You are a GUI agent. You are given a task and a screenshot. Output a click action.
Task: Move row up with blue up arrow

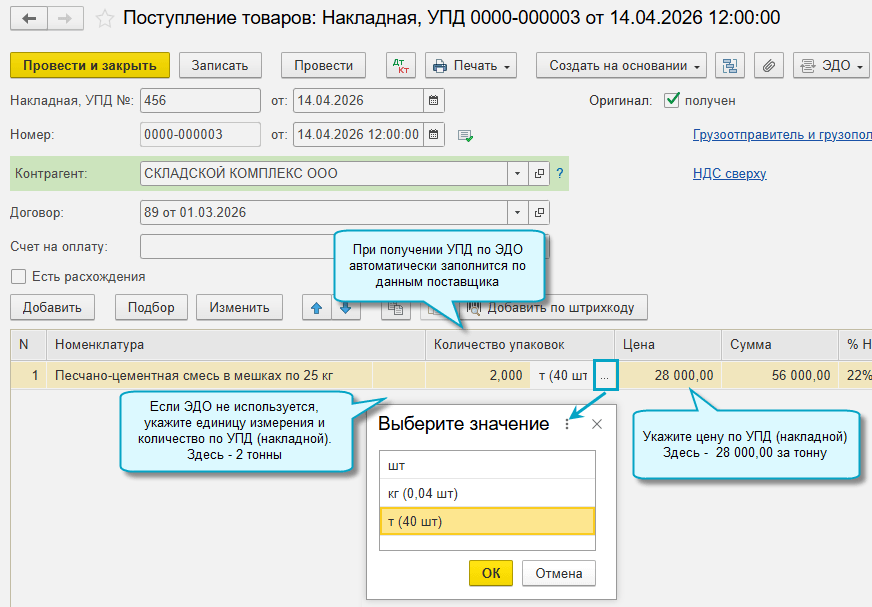(316, 308)
